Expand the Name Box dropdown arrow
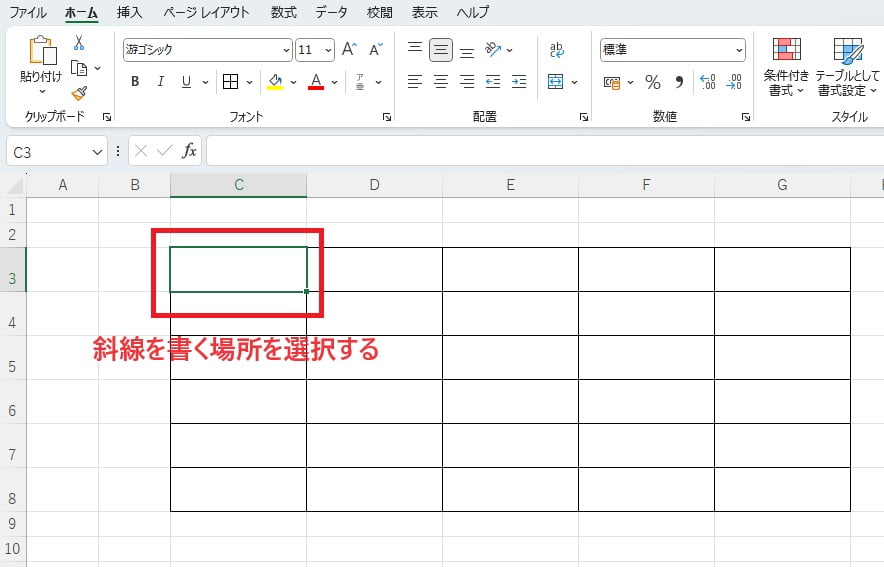This screenshot has height=567, width=884. coord(97,152)
